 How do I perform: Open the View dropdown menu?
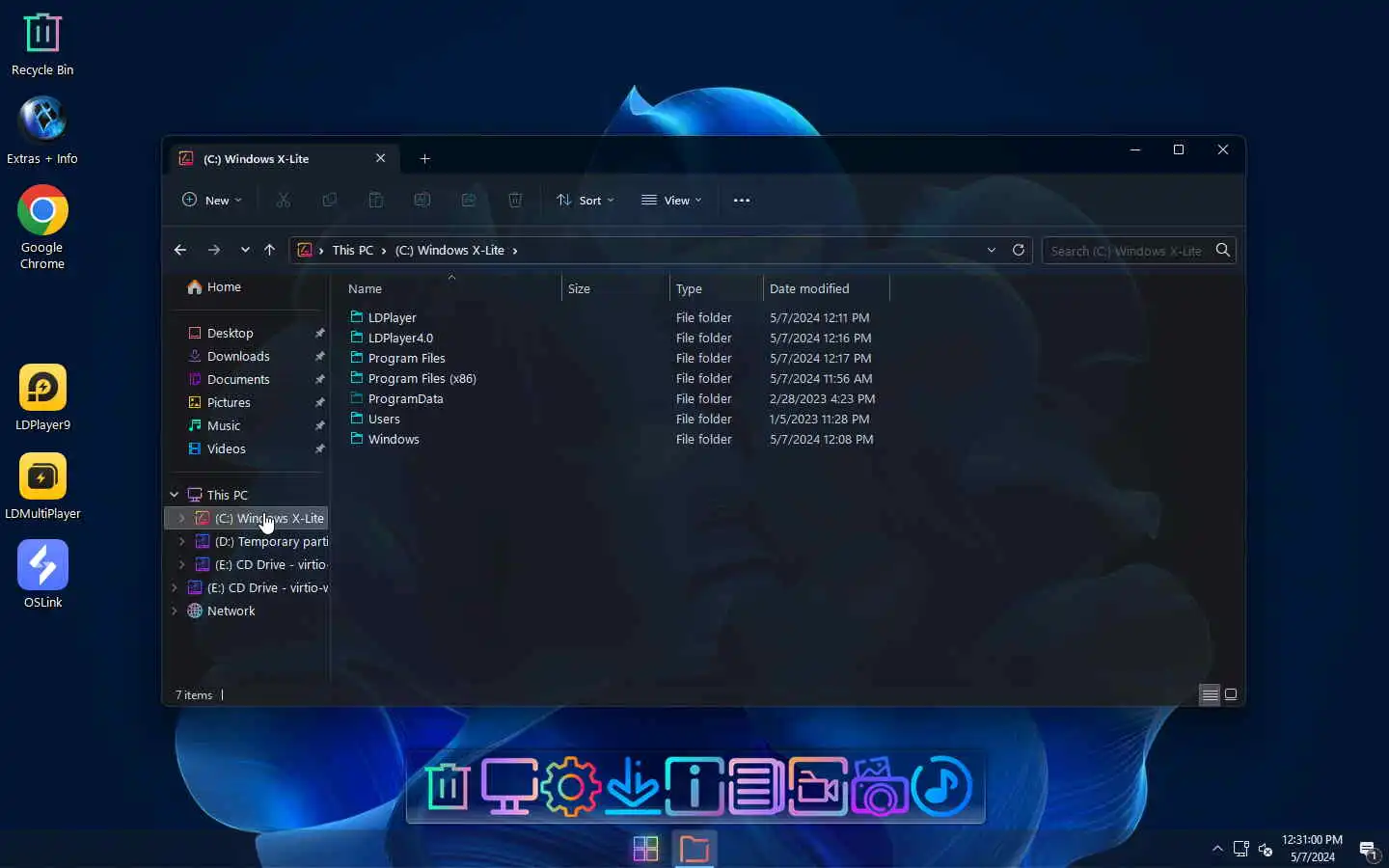[671, 200]
